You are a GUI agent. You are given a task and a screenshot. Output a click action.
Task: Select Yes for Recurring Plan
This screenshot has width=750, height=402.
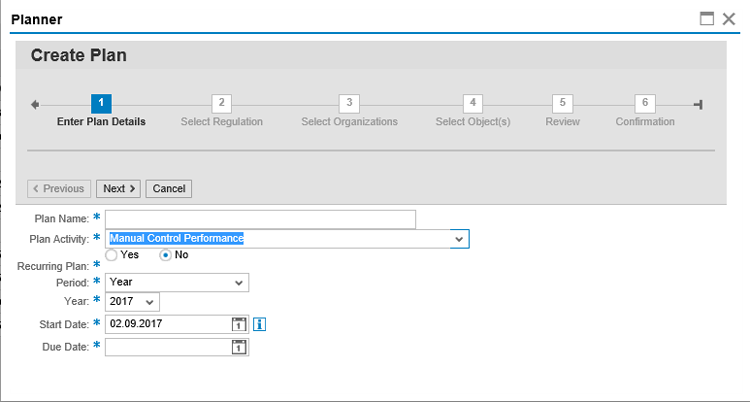point(112,255)
